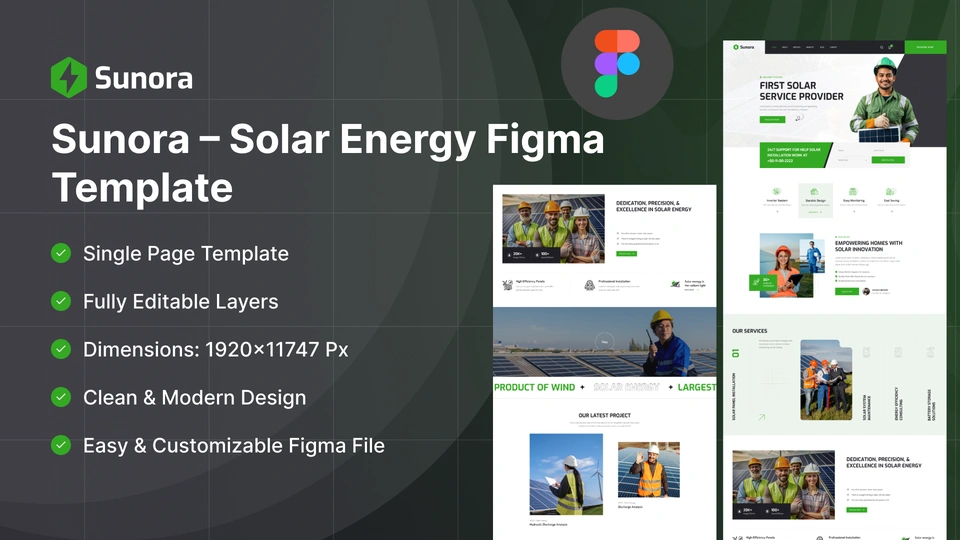Viewport: 960px width, 540px height.
Task: Click the play button on the solar panel video
Action: pos(605,342)
